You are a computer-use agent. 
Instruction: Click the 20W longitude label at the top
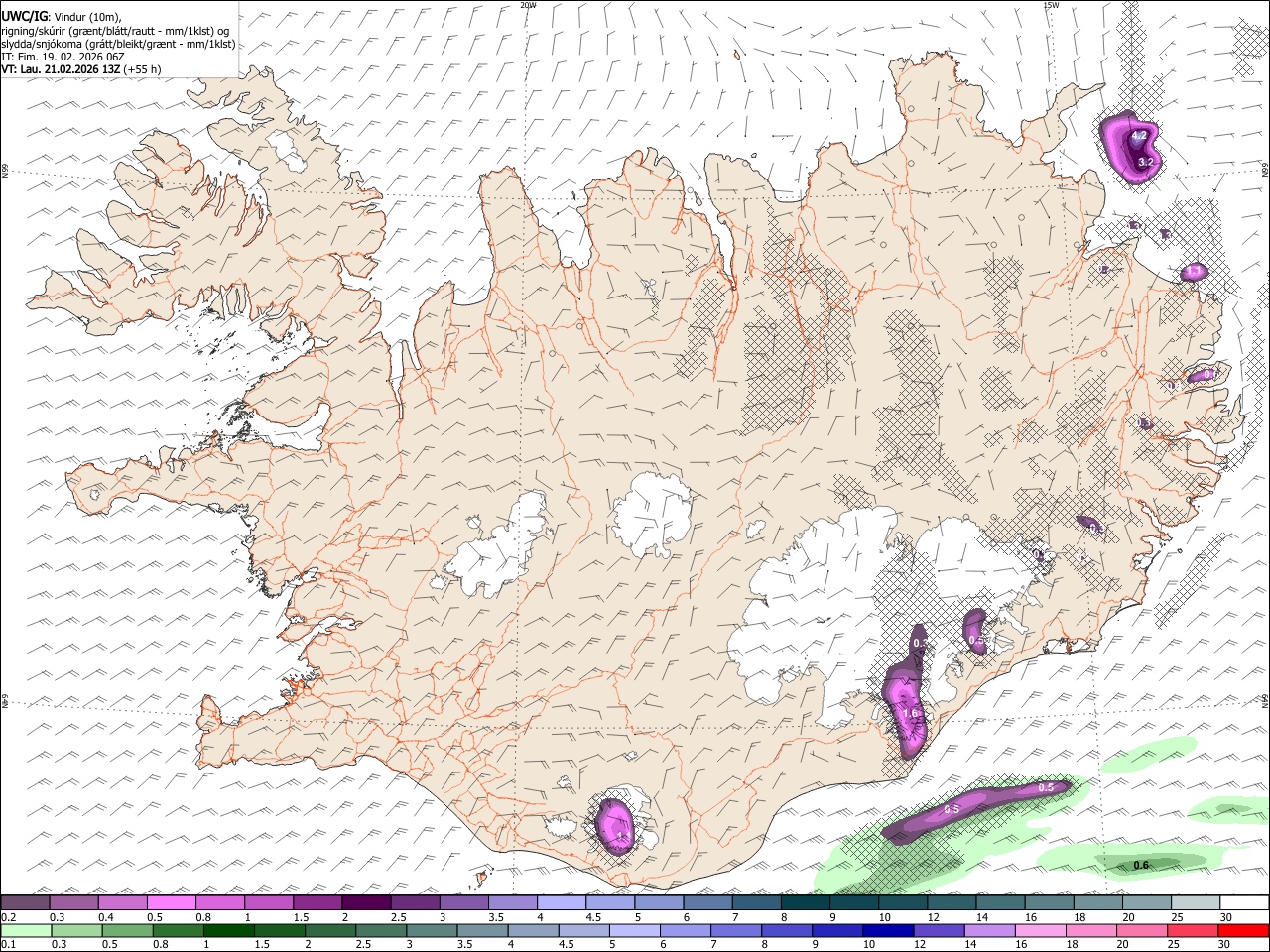click(529, 5)
